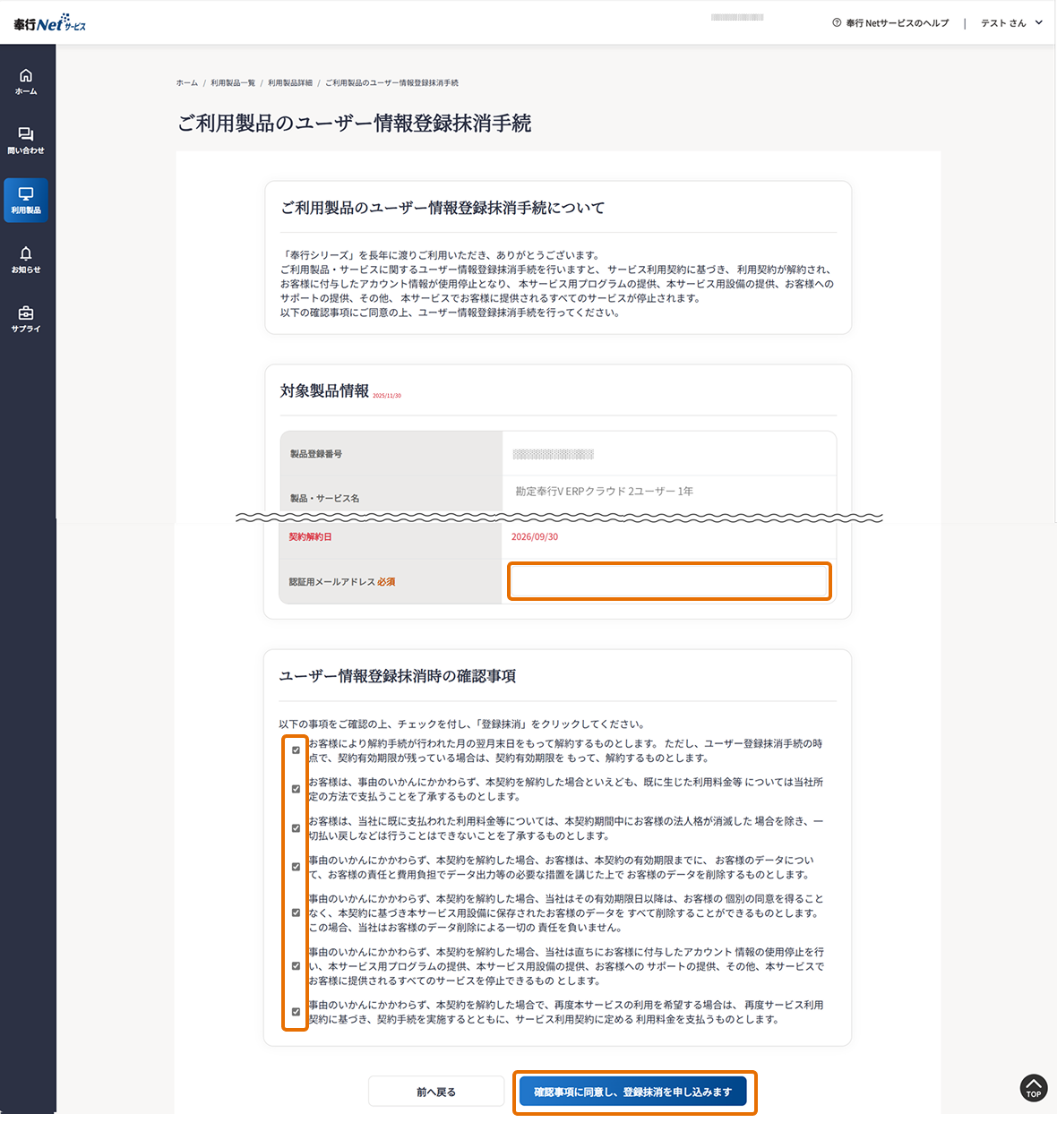Select the 利用製品 sidebar icon
Viewport: 1057px width, 1148px height.
point(26,200)
